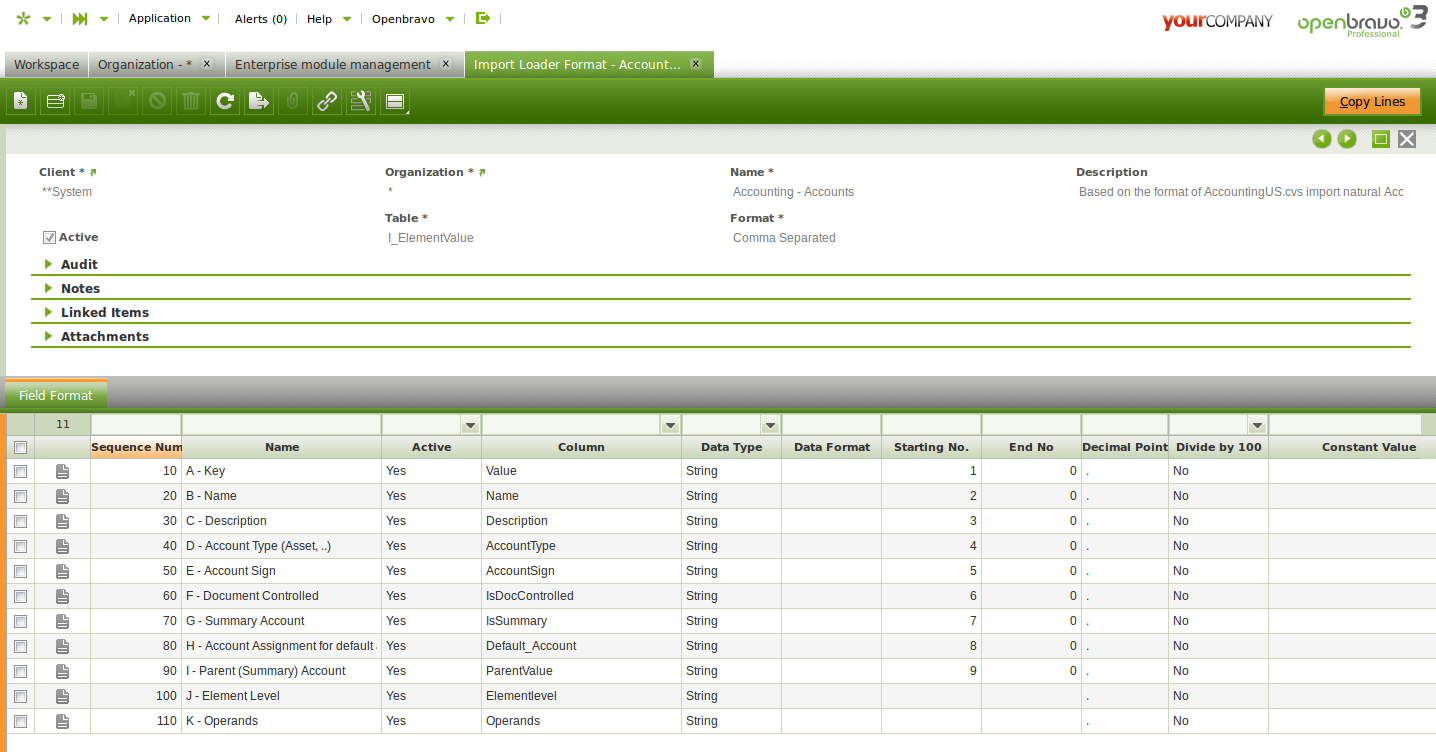Open the Application menu
The width and height of the screenshot is (1436, 752).
169,18
